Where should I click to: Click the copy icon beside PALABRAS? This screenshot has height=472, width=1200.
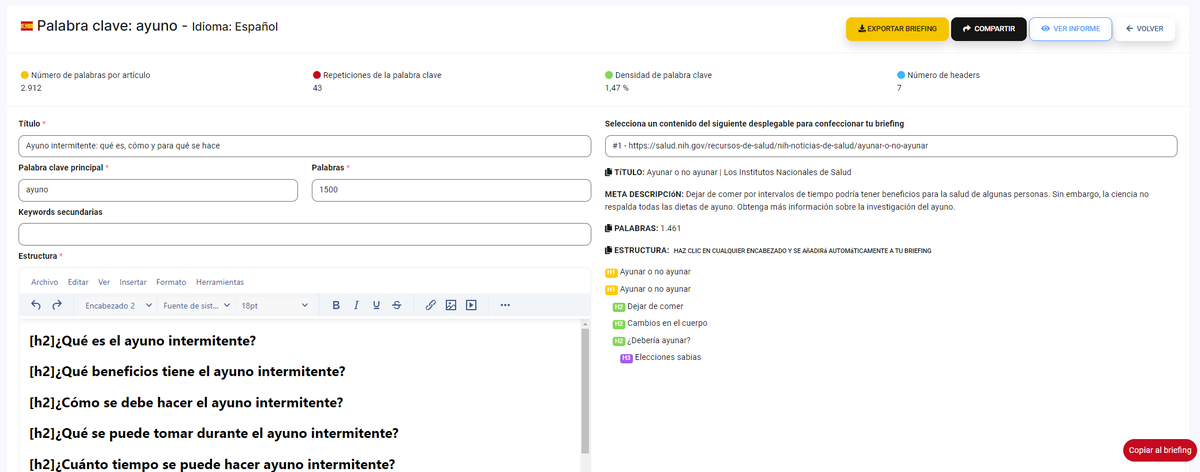609,228
